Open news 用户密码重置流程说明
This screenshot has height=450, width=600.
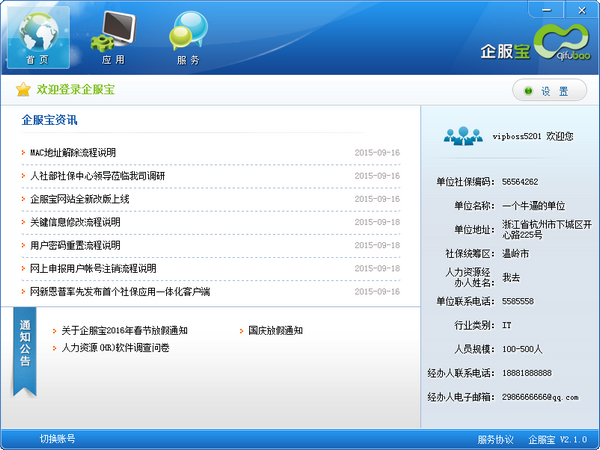[75, 245]
